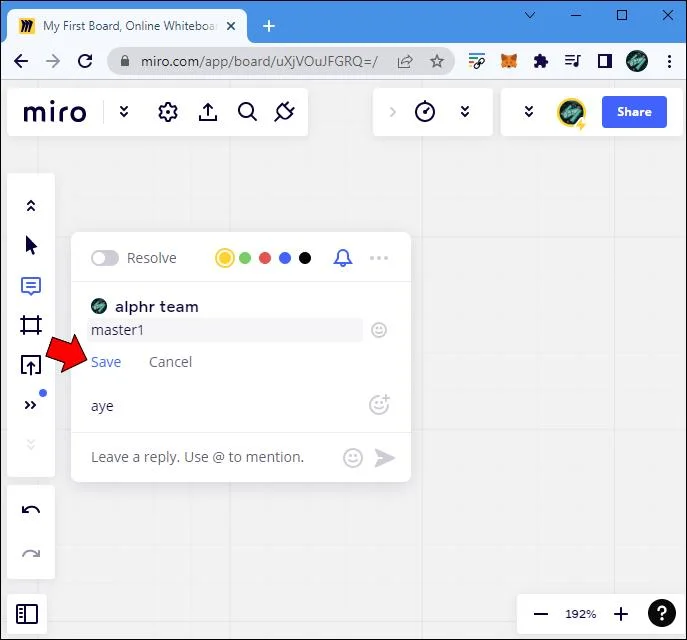Open the frames panel icon
Screen dimensions: 687x640
point(27,614)
